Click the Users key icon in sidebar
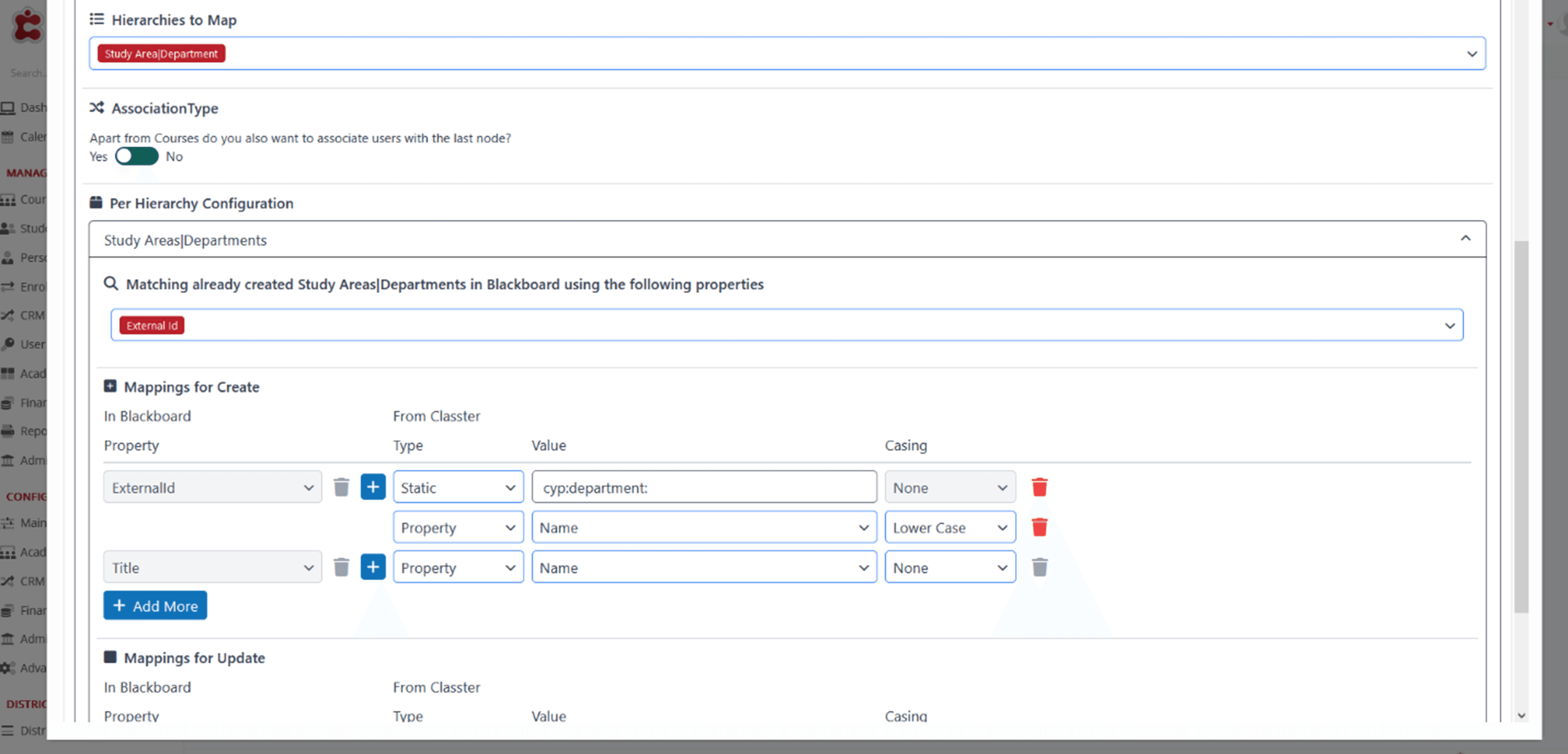This screenshot has width=1568, height=754. pos(8,344)
